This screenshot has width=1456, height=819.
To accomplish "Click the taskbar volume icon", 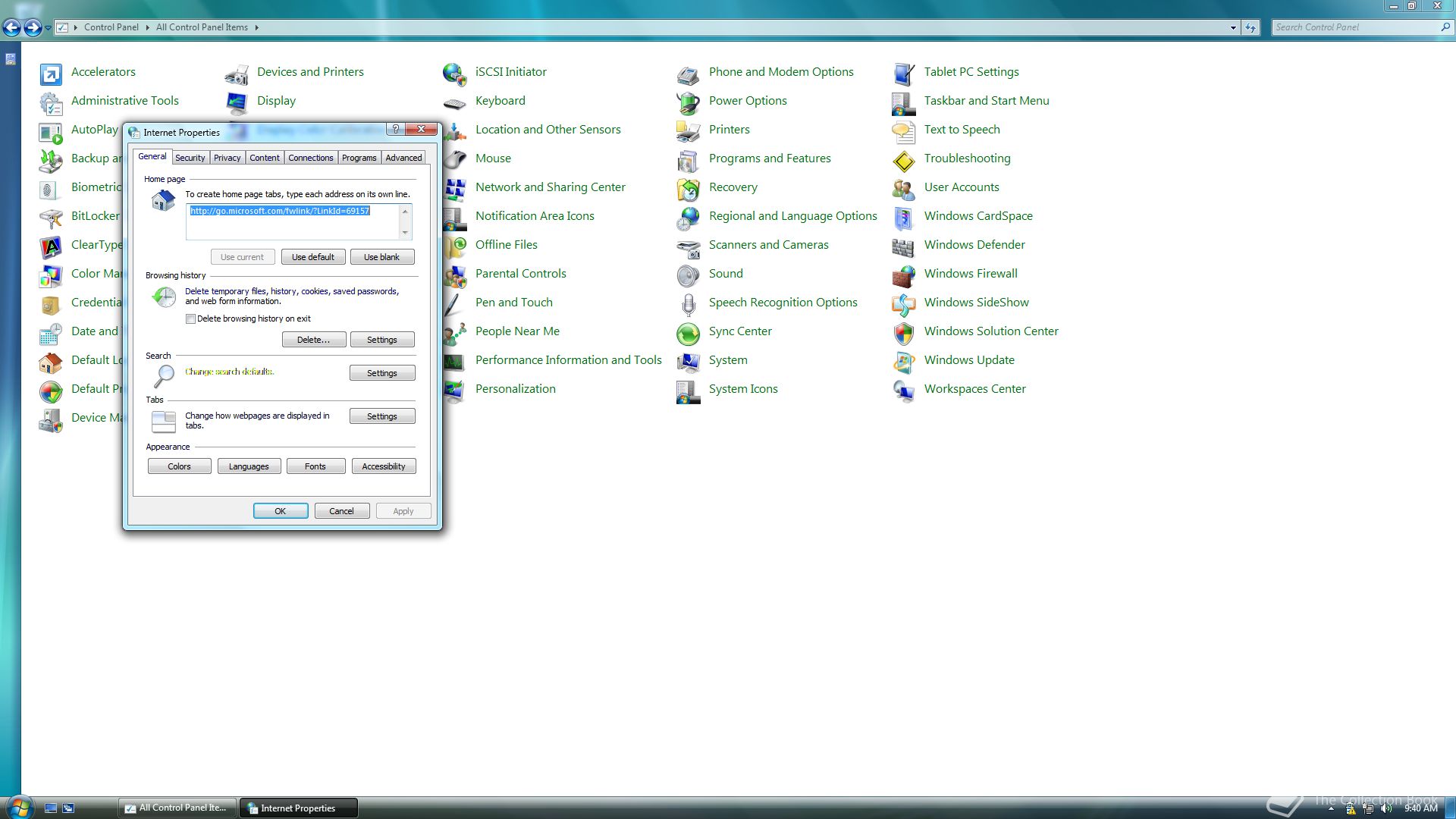I will (1387, 808).
